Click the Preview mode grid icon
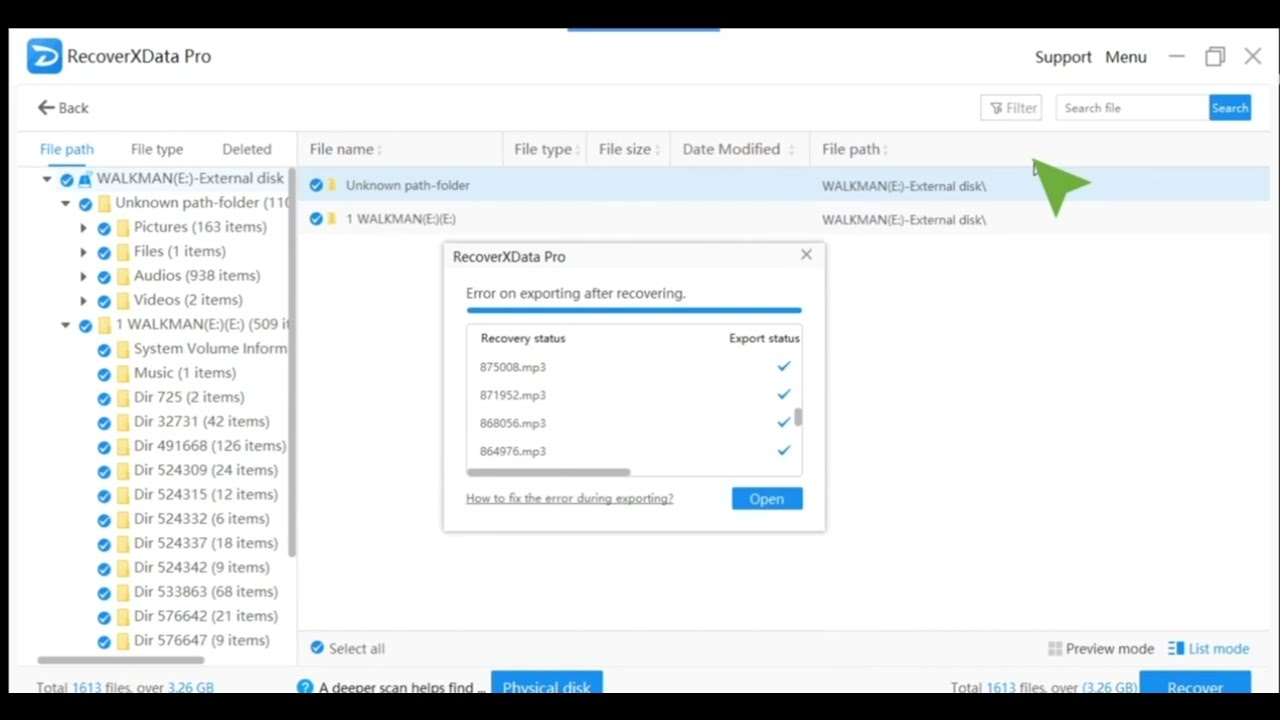The height and width of the screenshot is (720, 1280). pyautogui.click(x=1054, y=649)
